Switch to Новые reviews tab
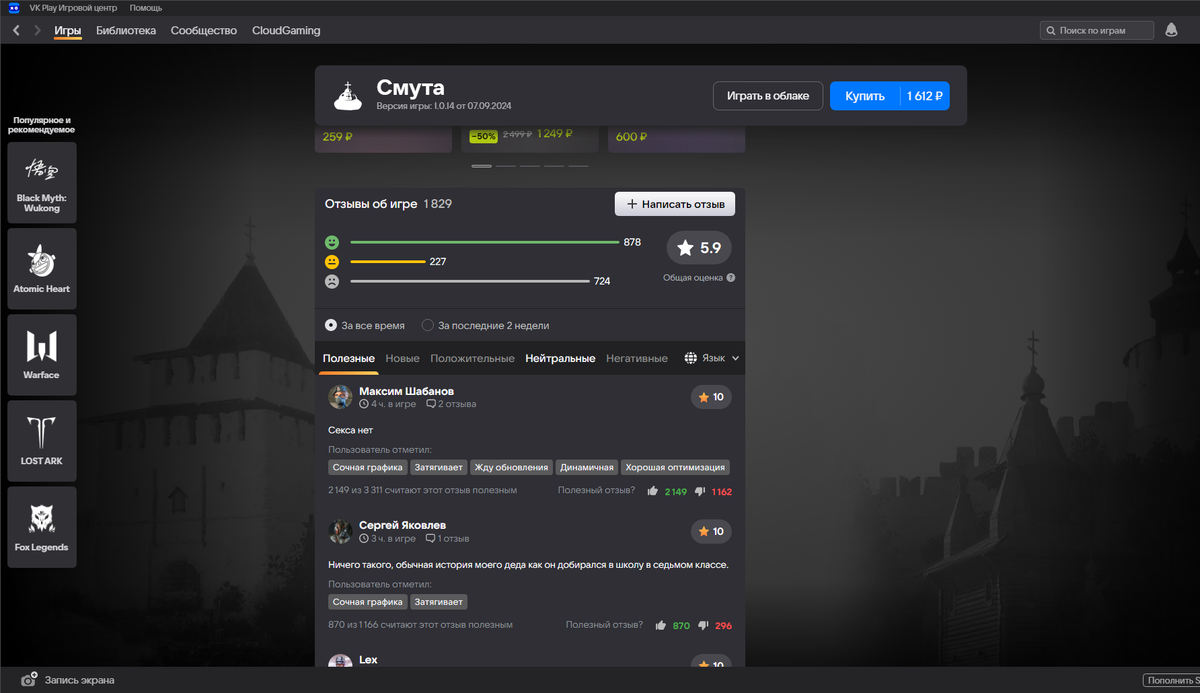Viewport: 1200px width, 693px height. 403,358
